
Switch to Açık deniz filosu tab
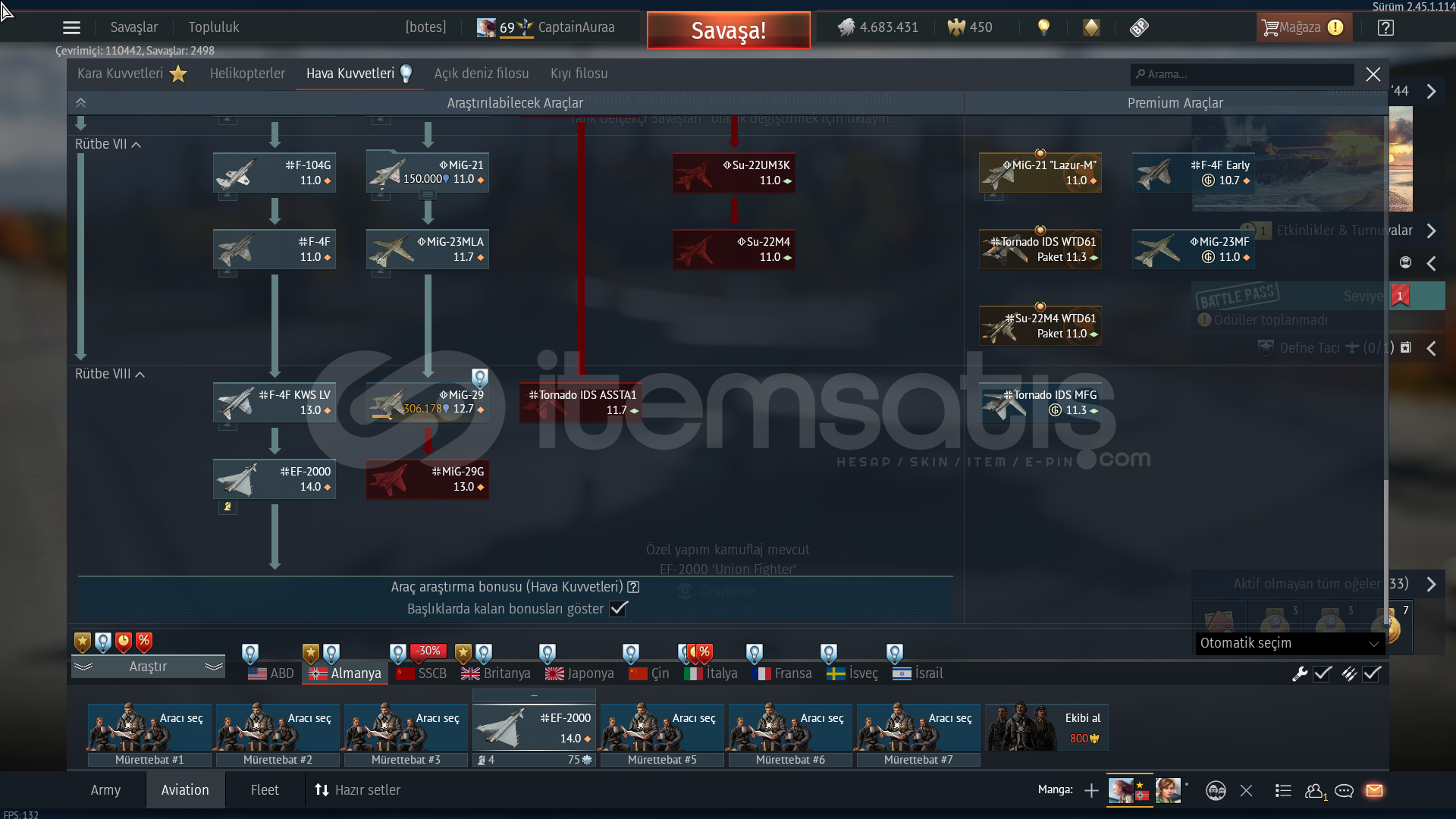[482, 74]
